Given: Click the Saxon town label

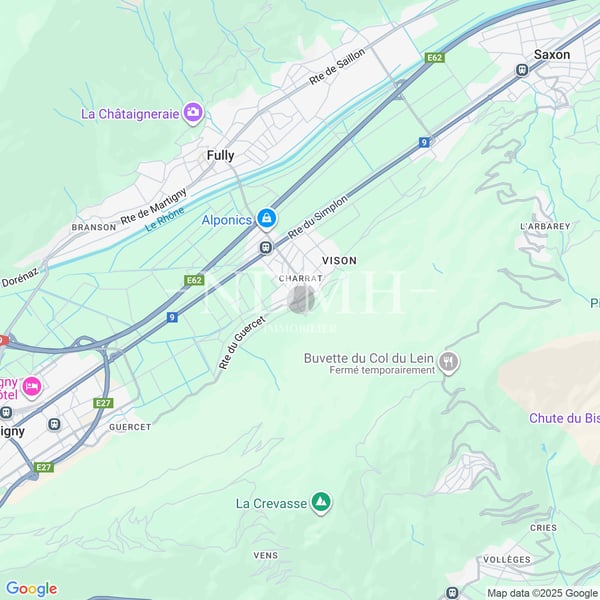Looking at the screenshot, I should [x=552, y=55].
